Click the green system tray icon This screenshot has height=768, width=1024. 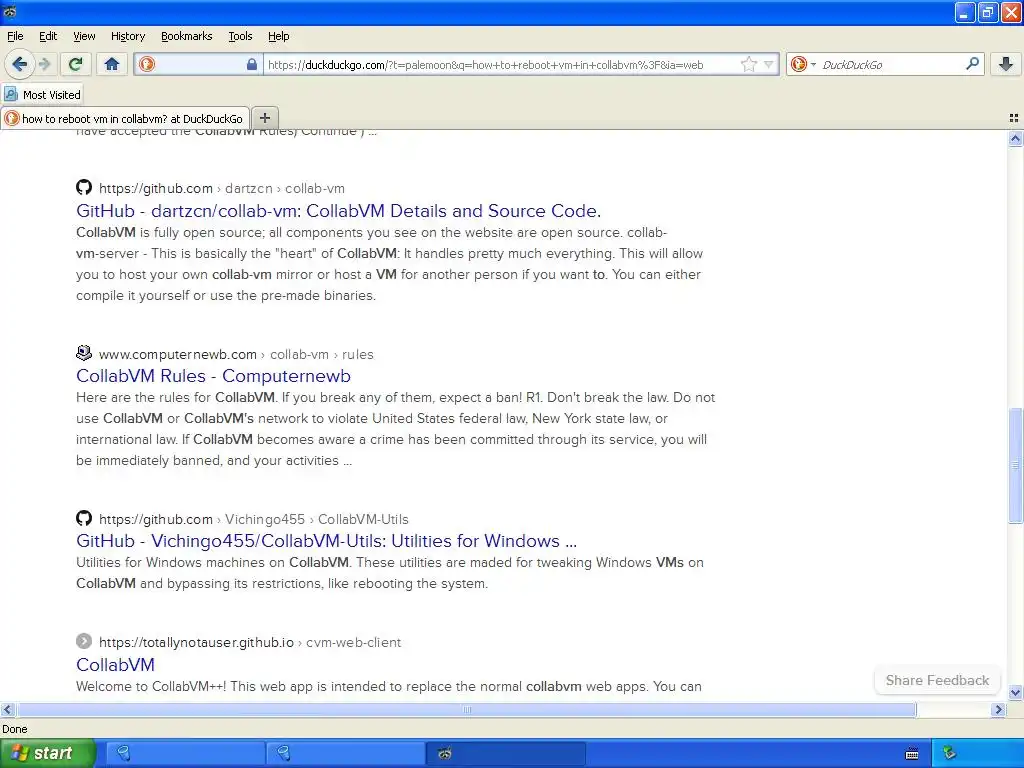pyautogui.click(x=949, y=754)
